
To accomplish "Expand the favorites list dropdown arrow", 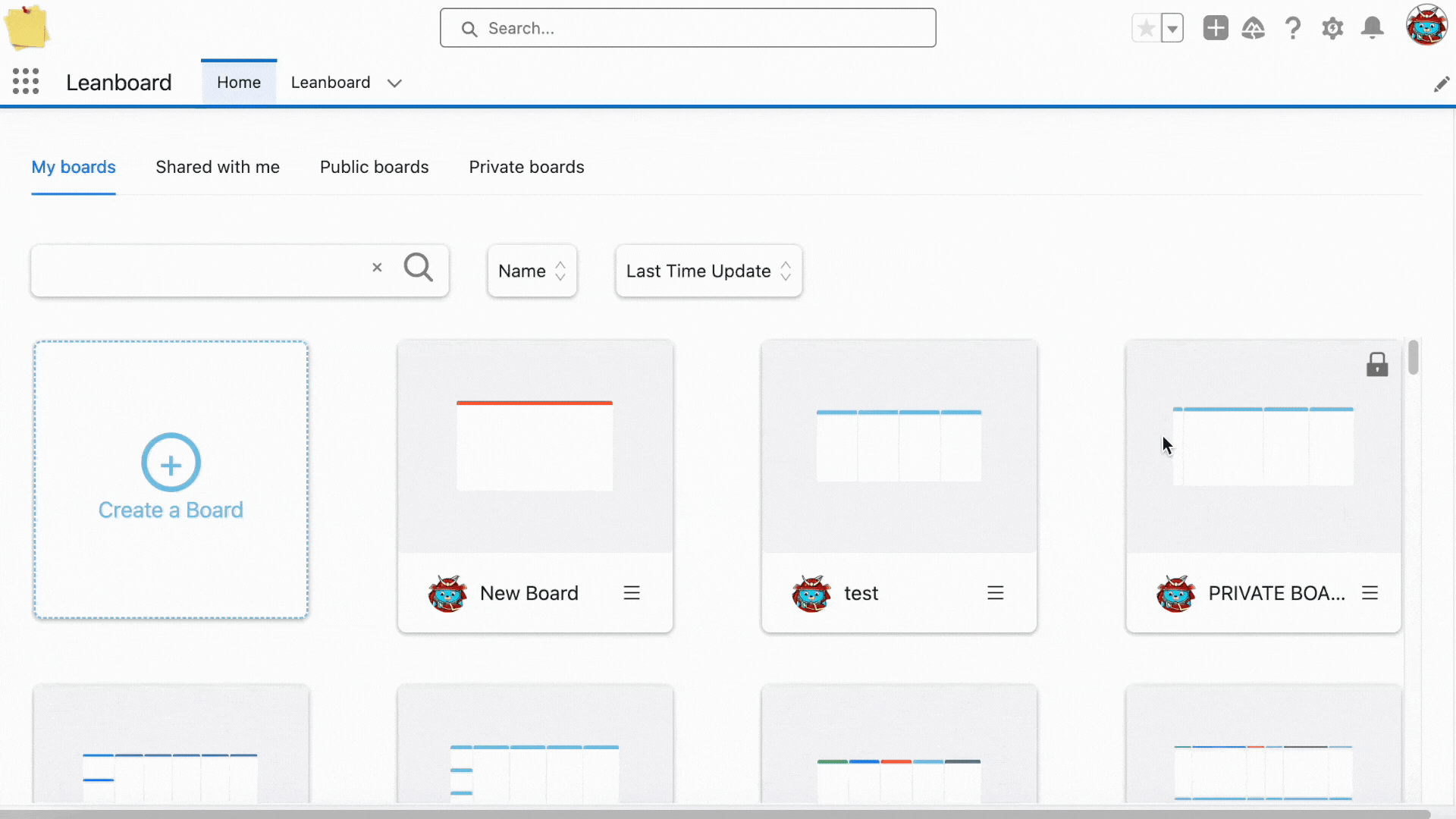I will tap(1172, 29).
